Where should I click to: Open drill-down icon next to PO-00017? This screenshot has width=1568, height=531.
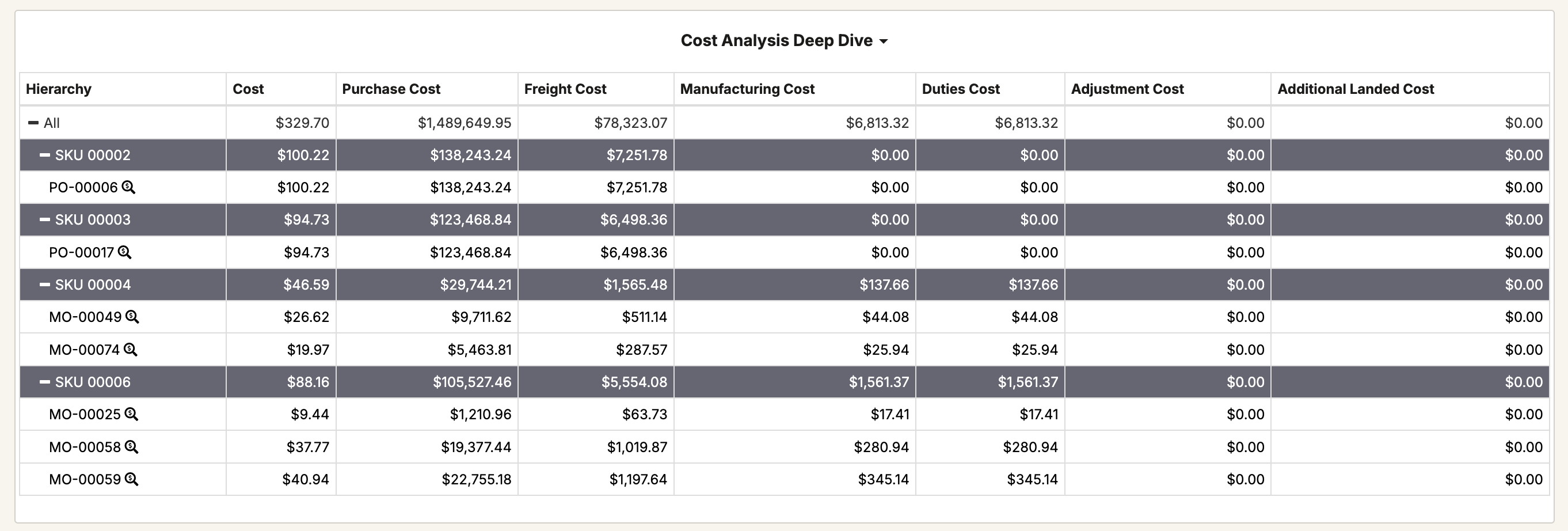(x=124, y=252)
